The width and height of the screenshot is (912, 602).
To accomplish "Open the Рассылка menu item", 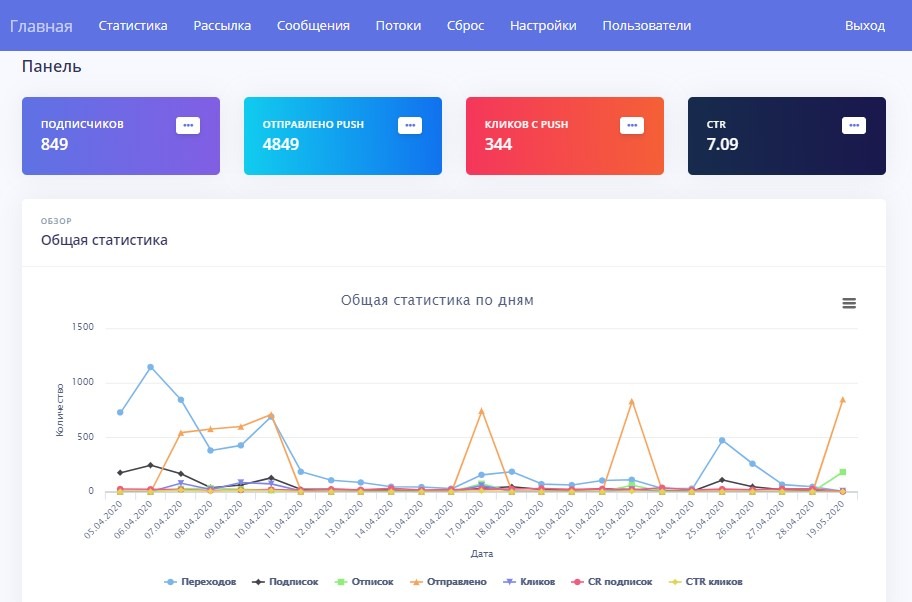I will (x=222, y=26).
